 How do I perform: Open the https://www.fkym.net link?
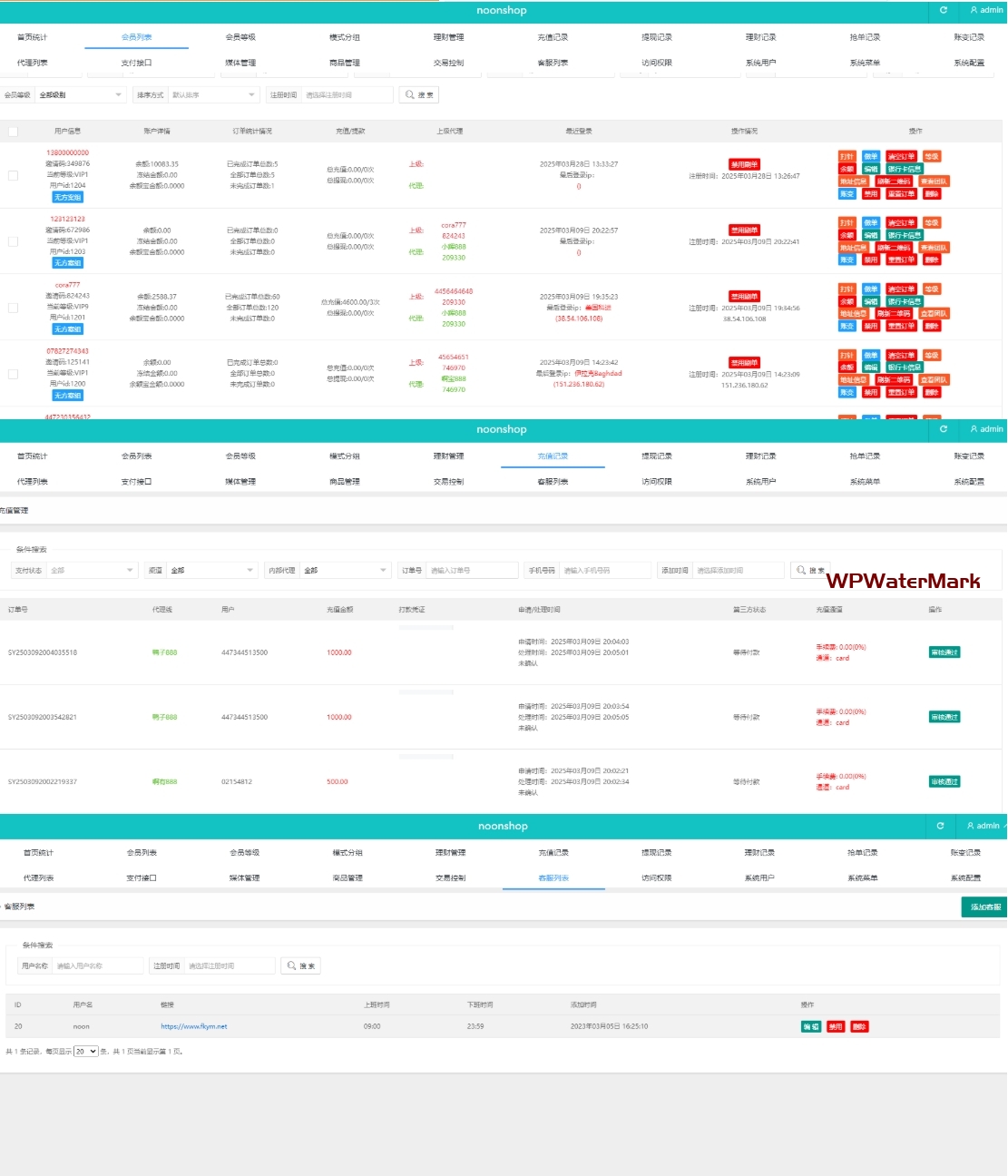[194, 1026]
